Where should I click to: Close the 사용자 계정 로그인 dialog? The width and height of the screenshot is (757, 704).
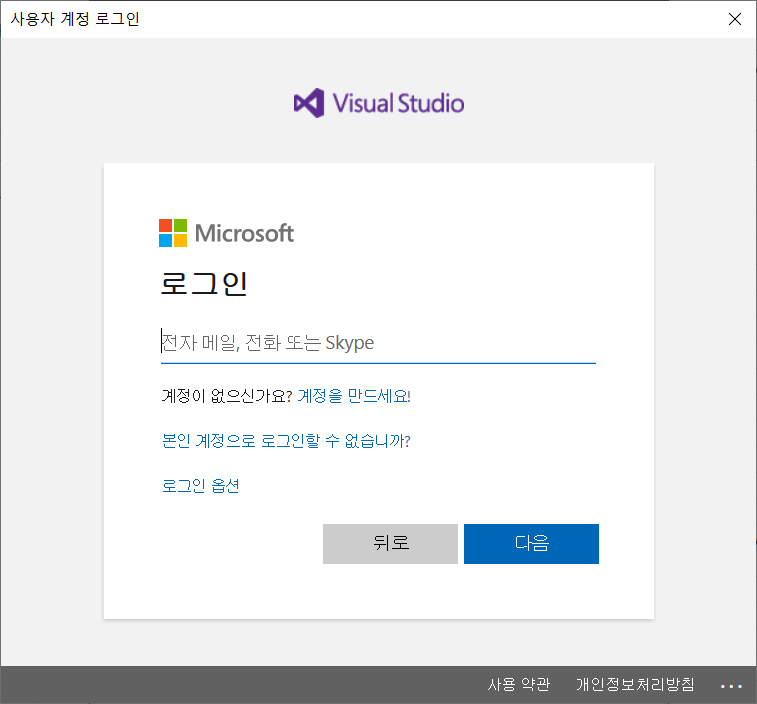735,19
